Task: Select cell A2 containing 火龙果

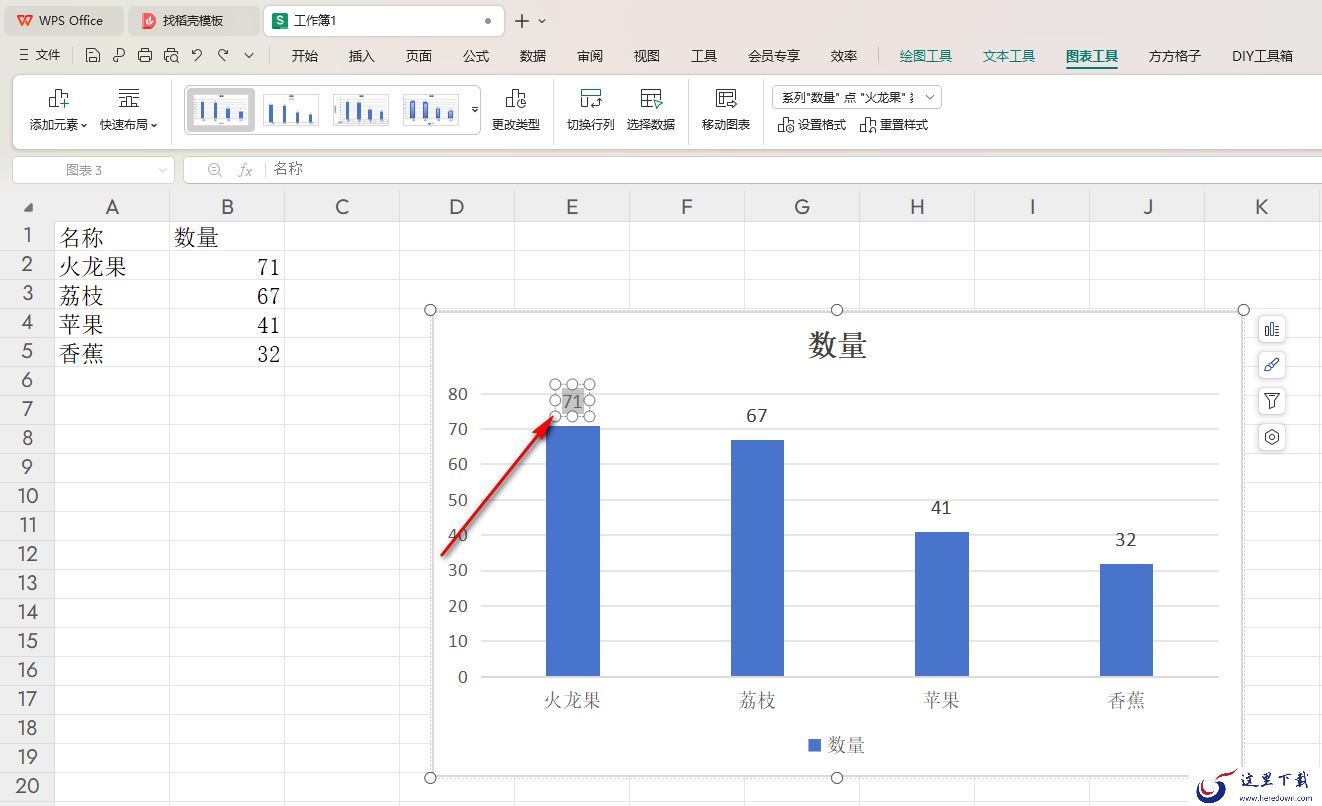Action: 112,267
